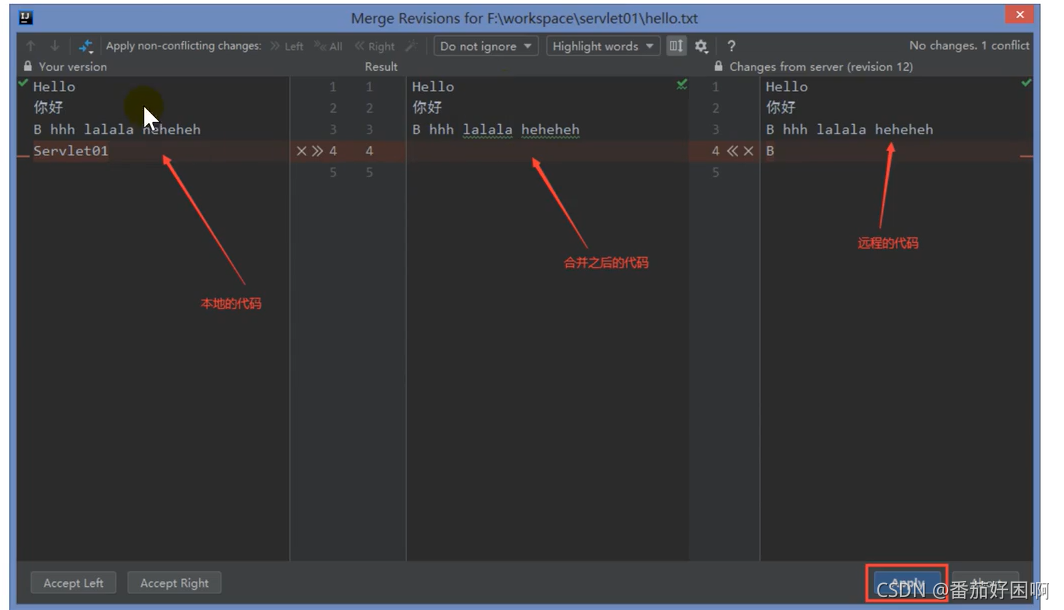Accept server line B with << arrow
The image size is (1064, 610).
732,151
